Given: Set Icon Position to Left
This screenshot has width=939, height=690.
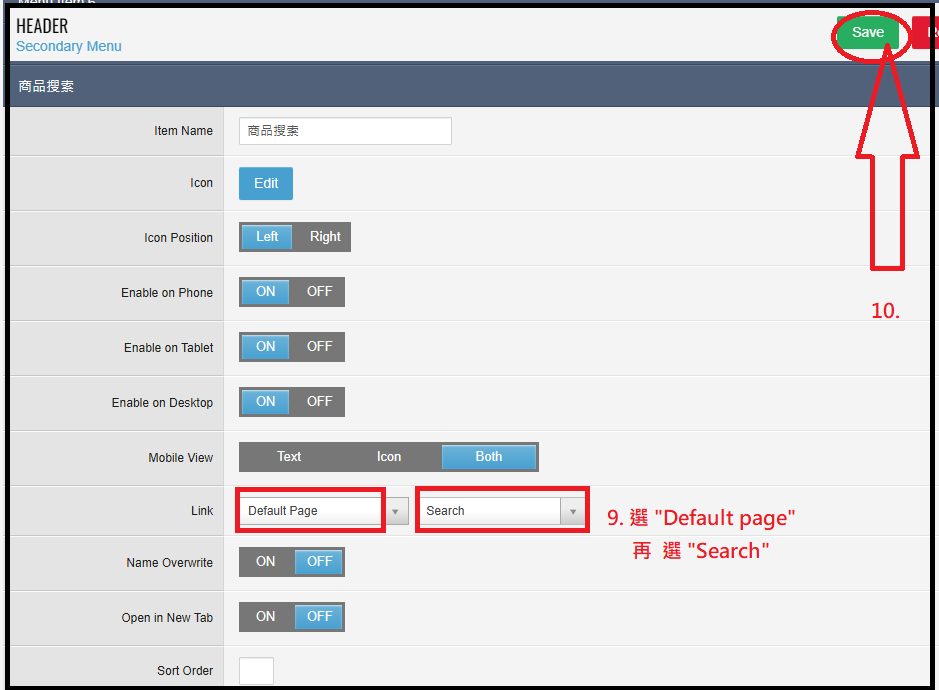Looking at the screenshot, I should [x=267, y=237].
